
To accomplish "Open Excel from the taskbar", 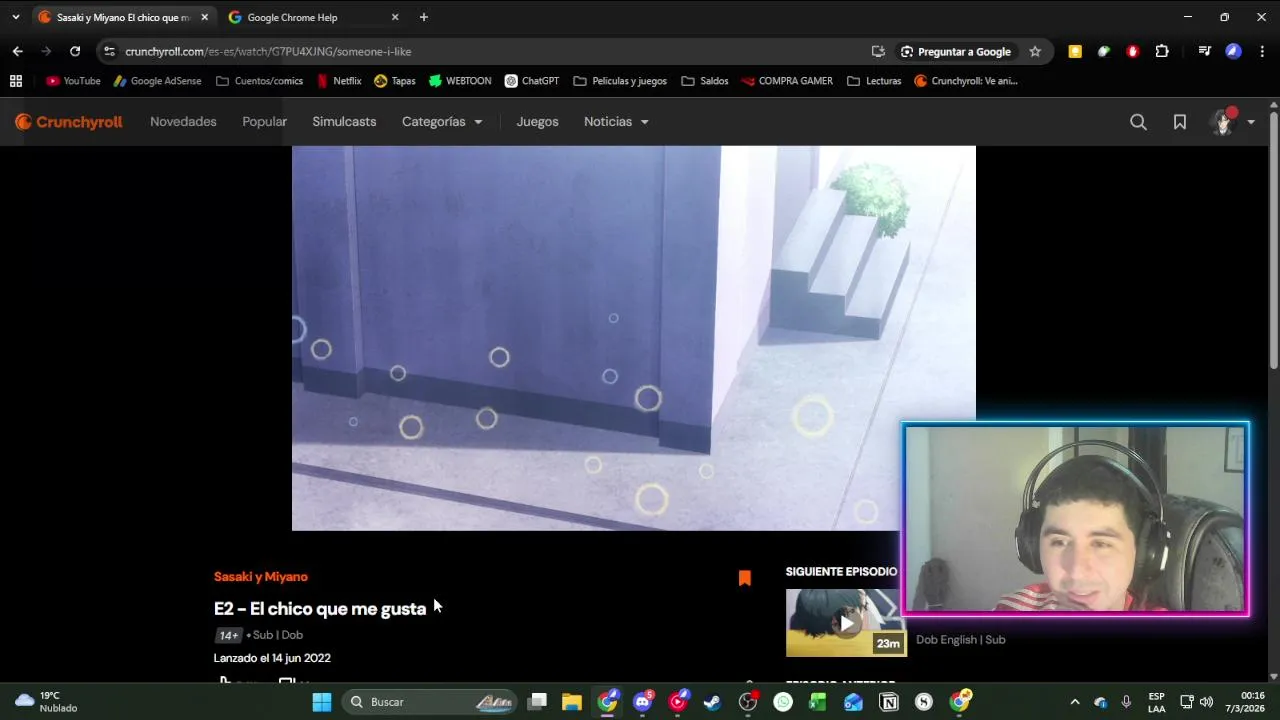I will [818, 702].
